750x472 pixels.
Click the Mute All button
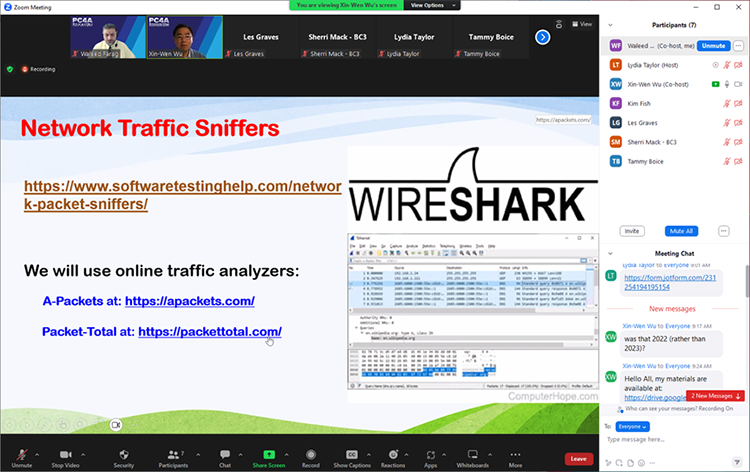click(x=681, y=231)
